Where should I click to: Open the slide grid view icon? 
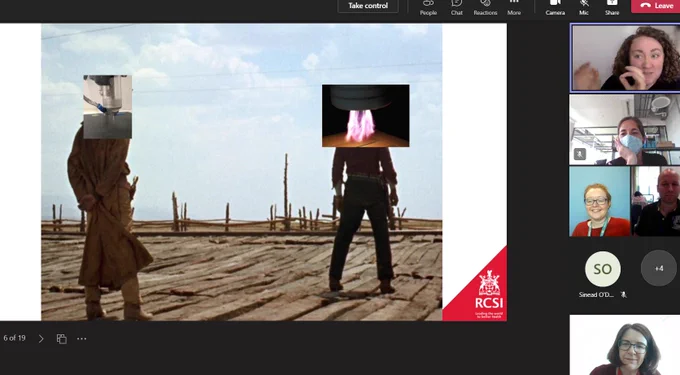click(x=62, y=339)
